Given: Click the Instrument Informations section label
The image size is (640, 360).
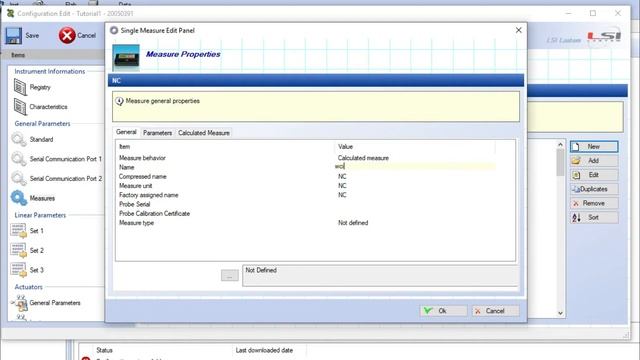Looking at the screenshot, I should (x=50, y=71).
